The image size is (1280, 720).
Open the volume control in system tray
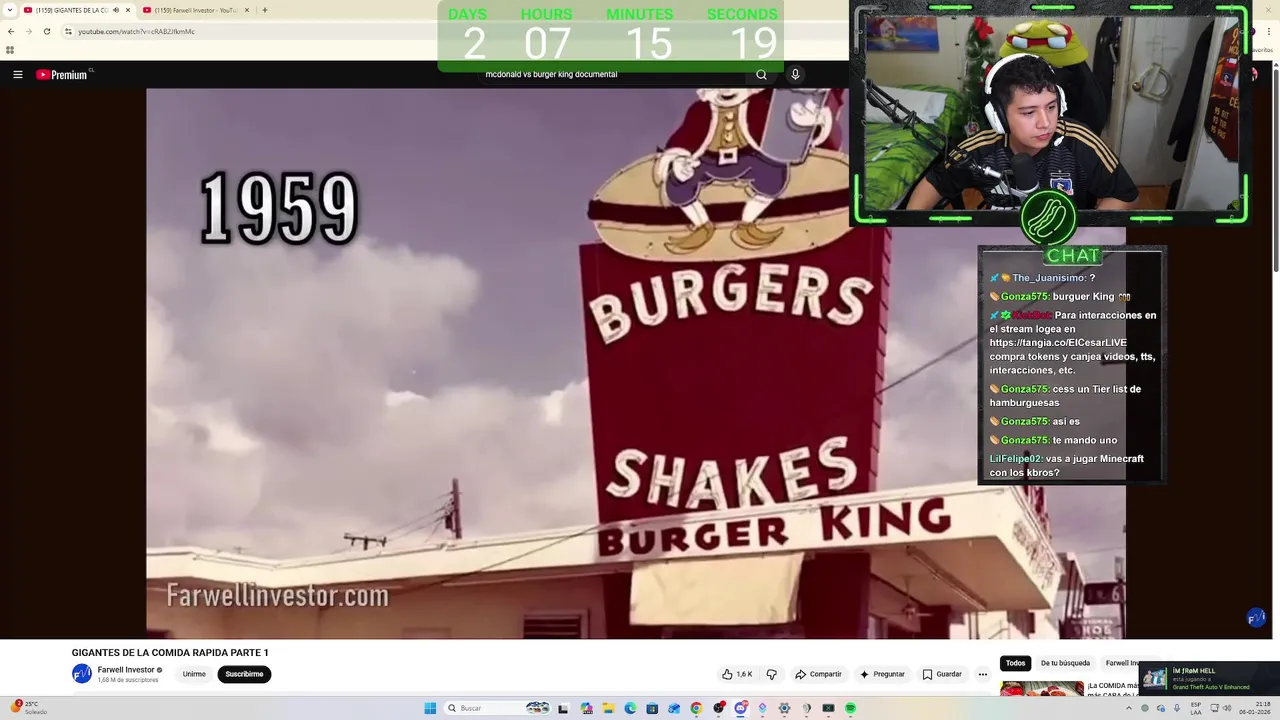[1227, 708]
